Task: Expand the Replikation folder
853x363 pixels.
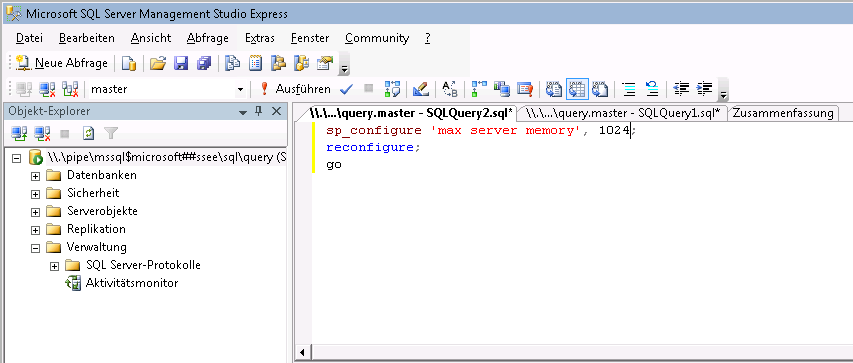Action: [x=35, y=230]
